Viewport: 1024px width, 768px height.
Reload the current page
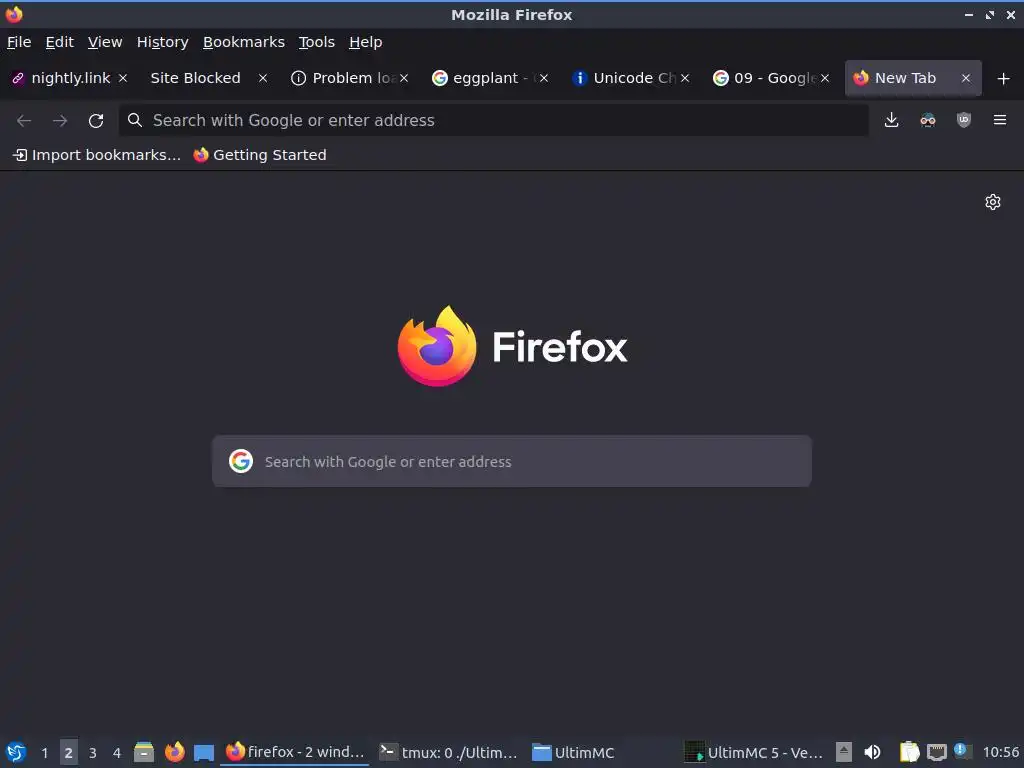pyautogui.click(x=96, y=120)
